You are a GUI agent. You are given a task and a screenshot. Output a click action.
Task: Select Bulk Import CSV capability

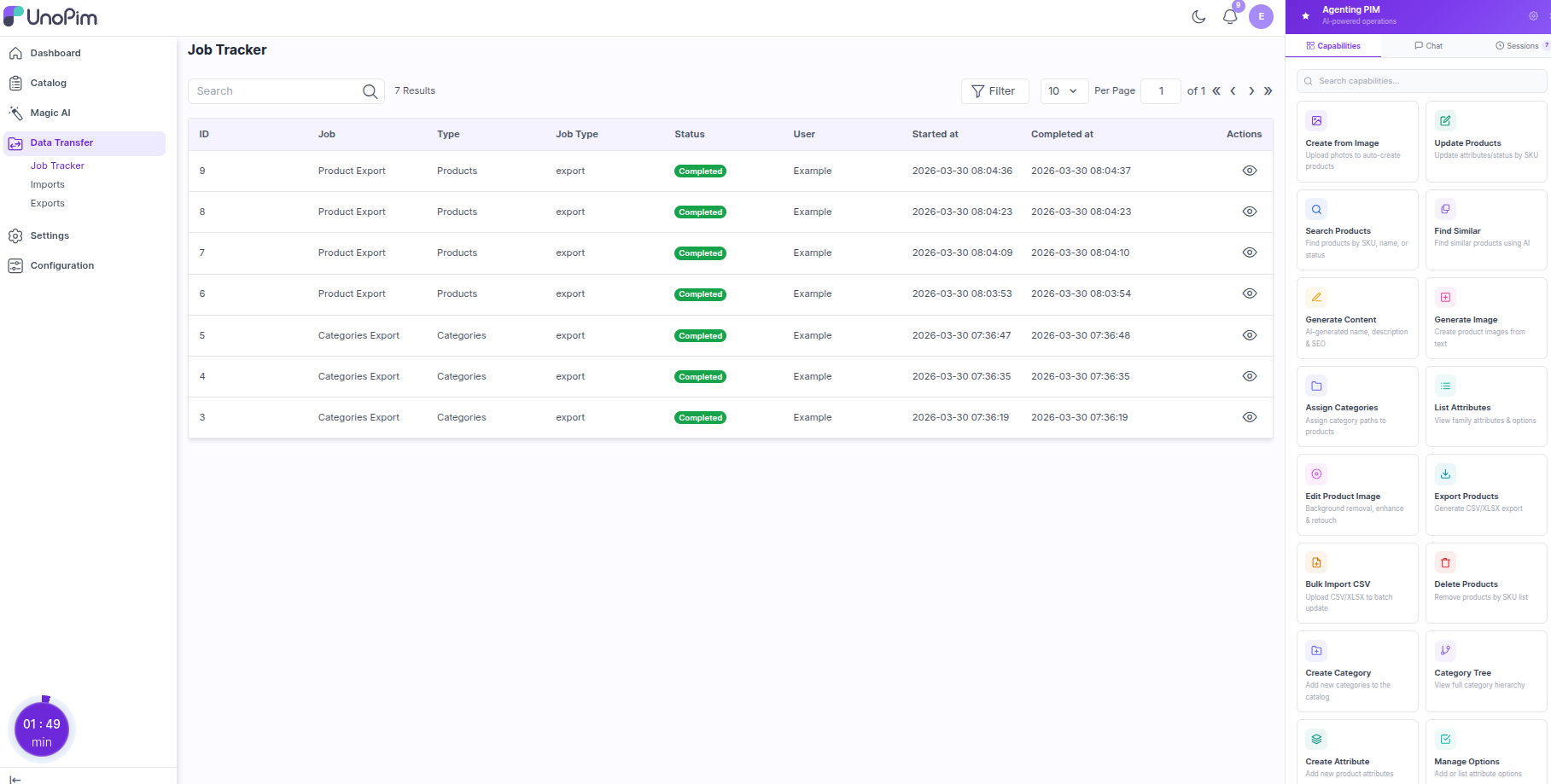[1357, 583]
